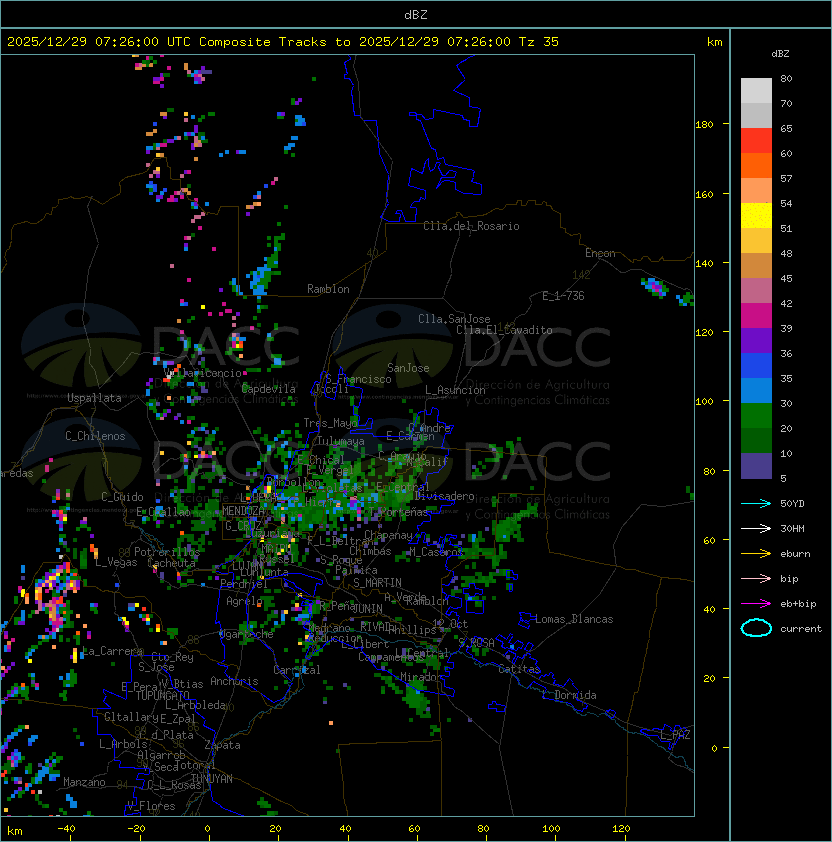Click the 'Clla.del_Rosario' label
This screenshot has height=842, width=832.
(471, 226)
